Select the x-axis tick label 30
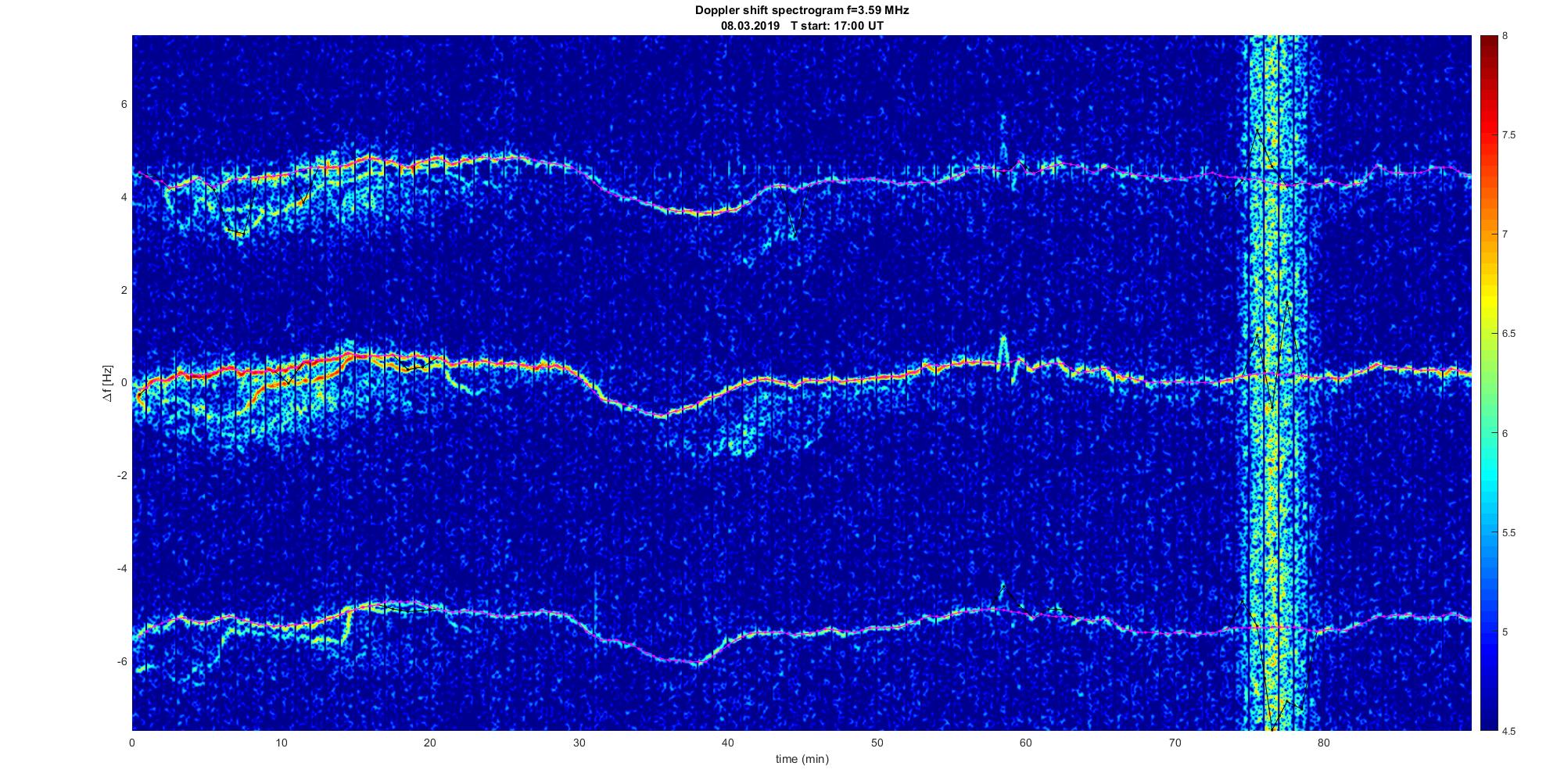This screenshot has height=784, width=1564. [x=579, y=743]
